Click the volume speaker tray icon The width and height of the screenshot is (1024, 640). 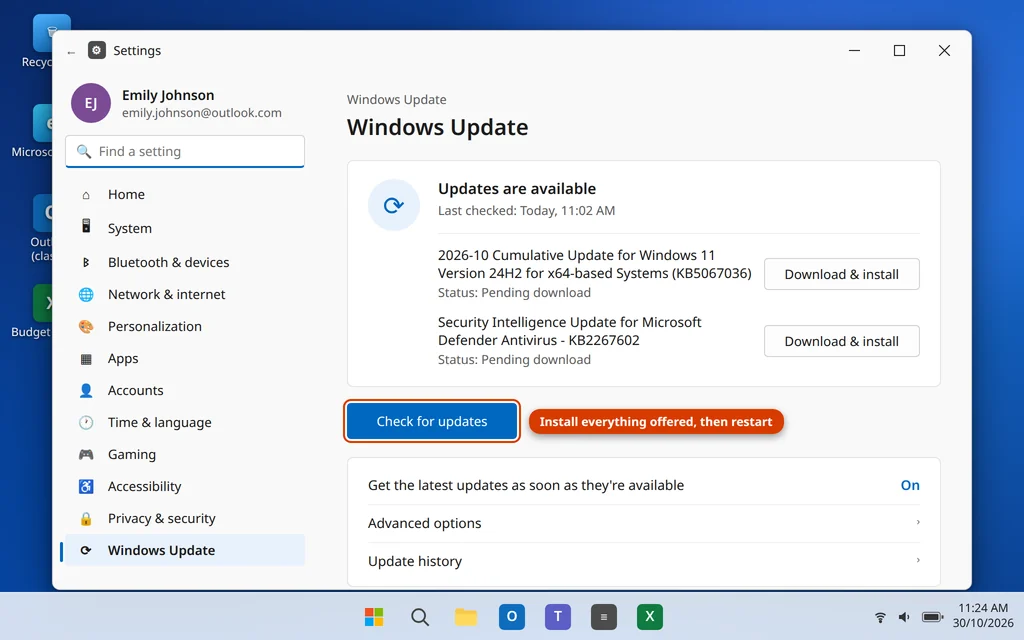click(x=904, y=617)
